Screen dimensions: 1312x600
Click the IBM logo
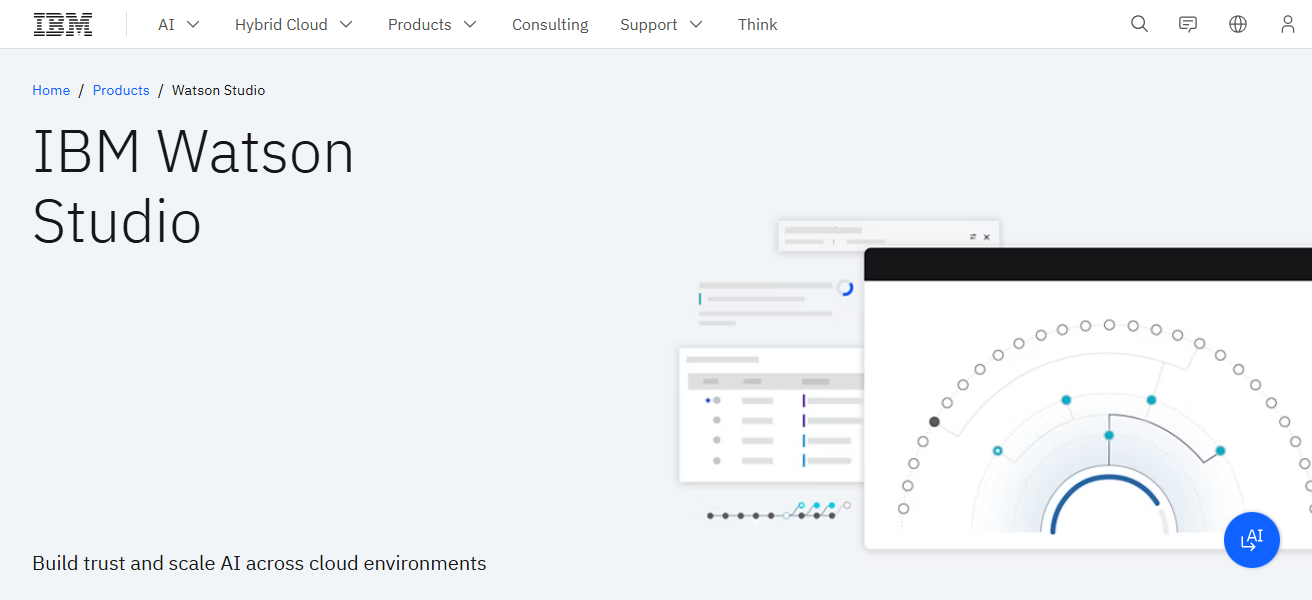(x=63, y=23)
